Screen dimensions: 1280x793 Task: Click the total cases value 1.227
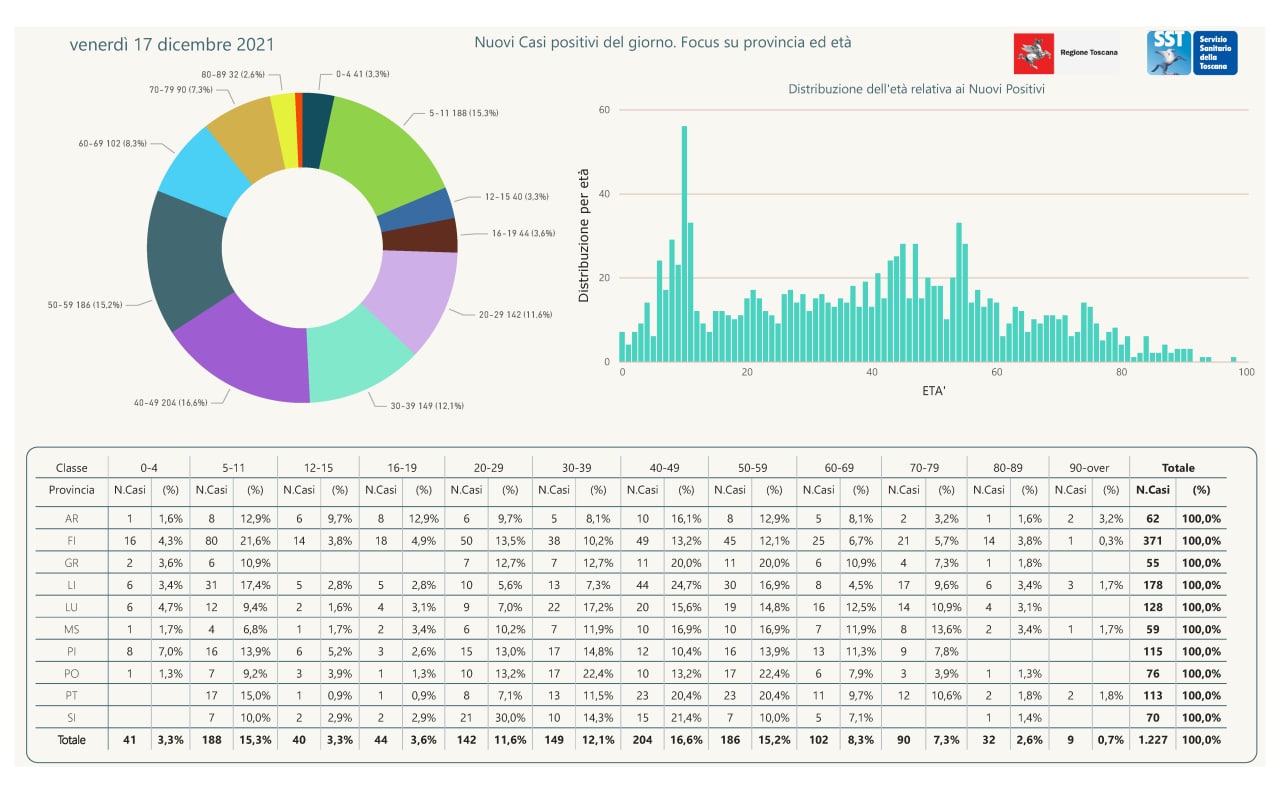[x=1152, y=740]
